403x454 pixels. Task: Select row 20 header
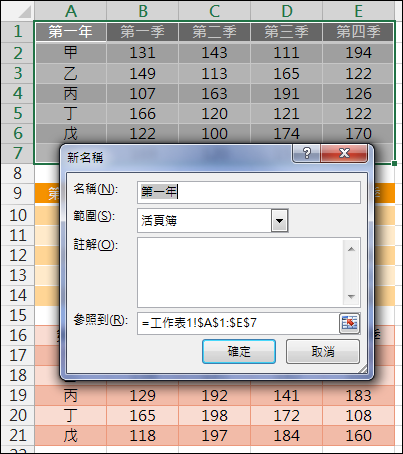(18, 415)
